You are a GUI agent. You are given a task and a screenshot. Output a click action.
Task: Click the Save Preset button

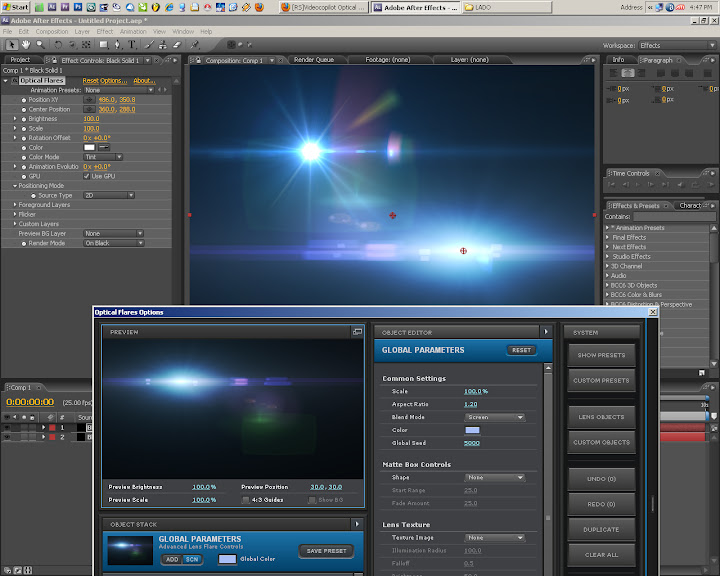click(324, 551)
